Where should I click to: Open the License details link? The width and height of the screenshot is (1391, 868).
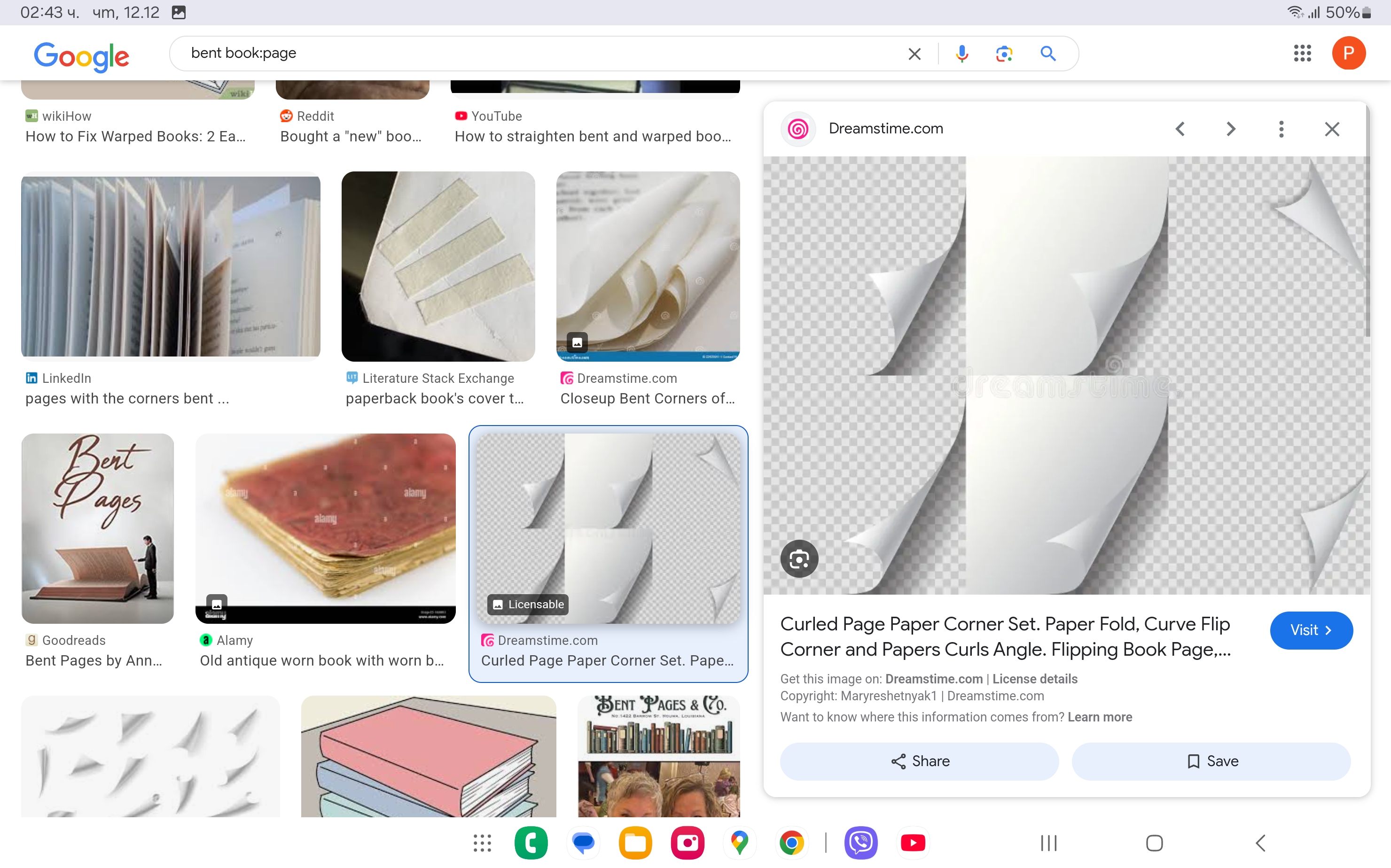tap(1034, 679)
